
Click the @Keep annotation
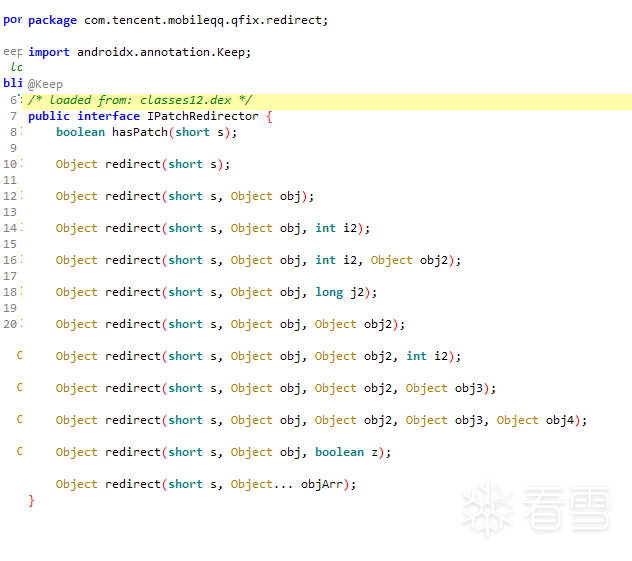pos(45,85)
